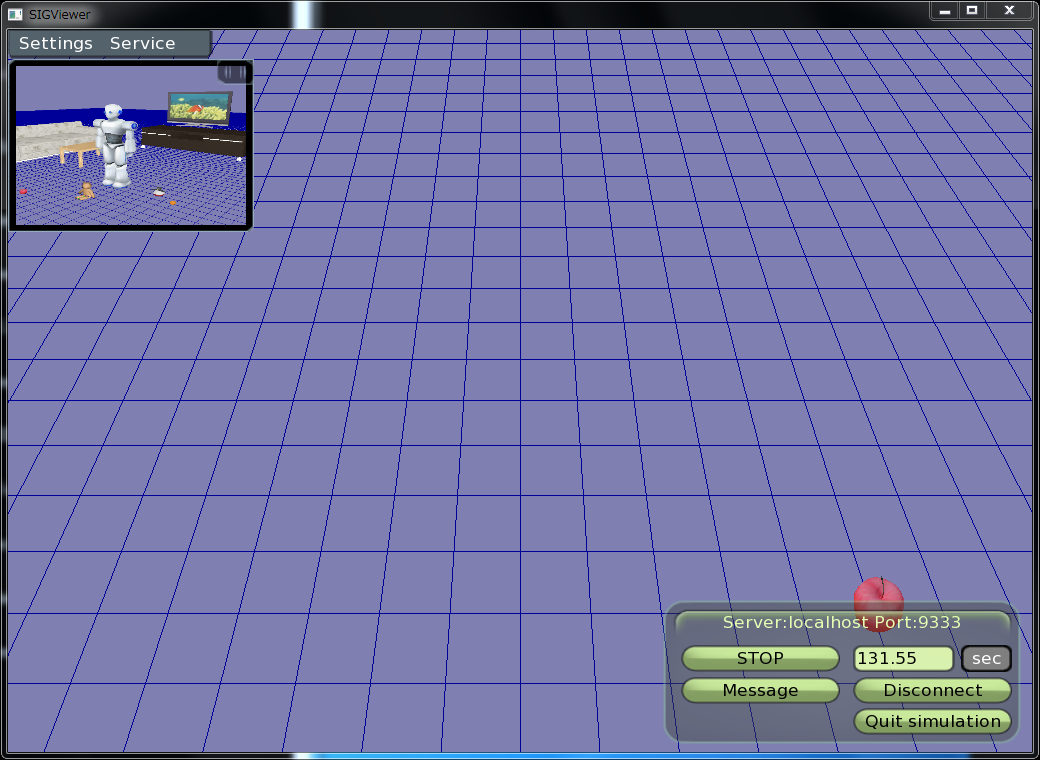Click the Message button
This screenshot has width=1040, height=760.
pyautogui.click(x=760, y=690)
